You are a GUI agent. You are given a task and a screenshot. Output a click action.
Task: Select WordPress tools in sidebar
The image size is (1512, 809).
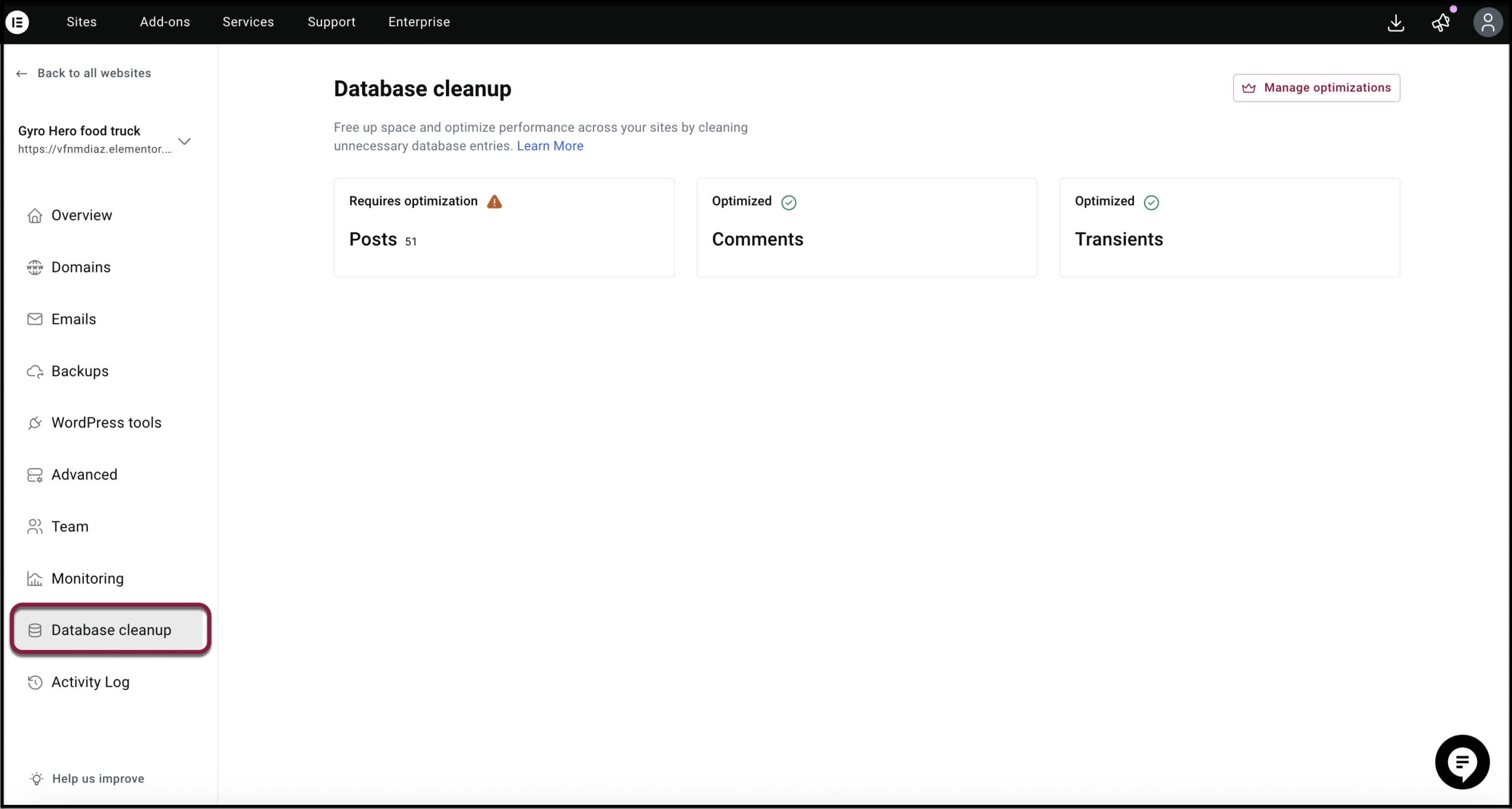106,423
